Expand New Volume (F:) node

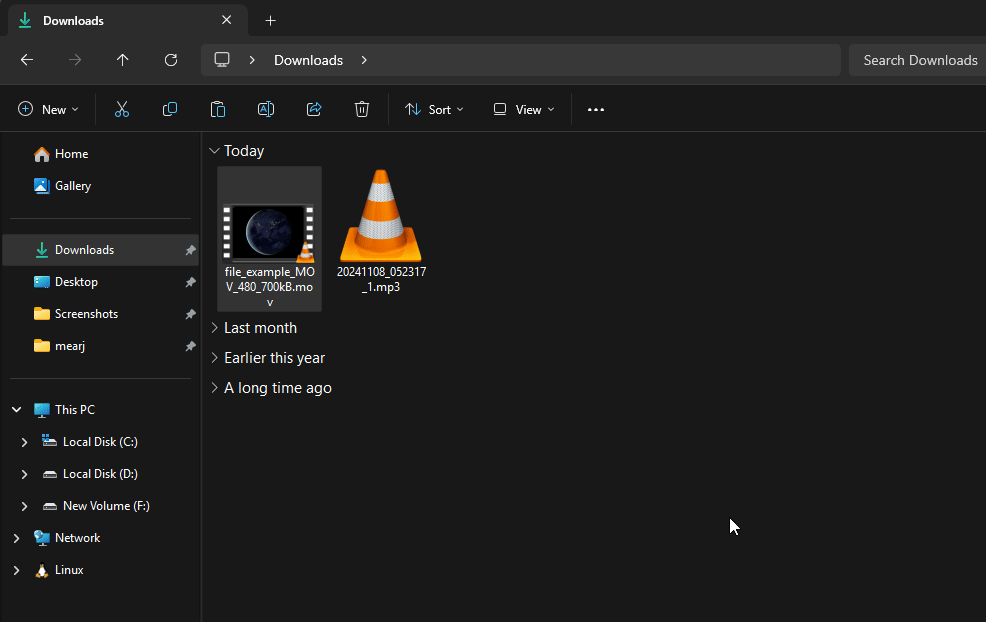[25, 506]
